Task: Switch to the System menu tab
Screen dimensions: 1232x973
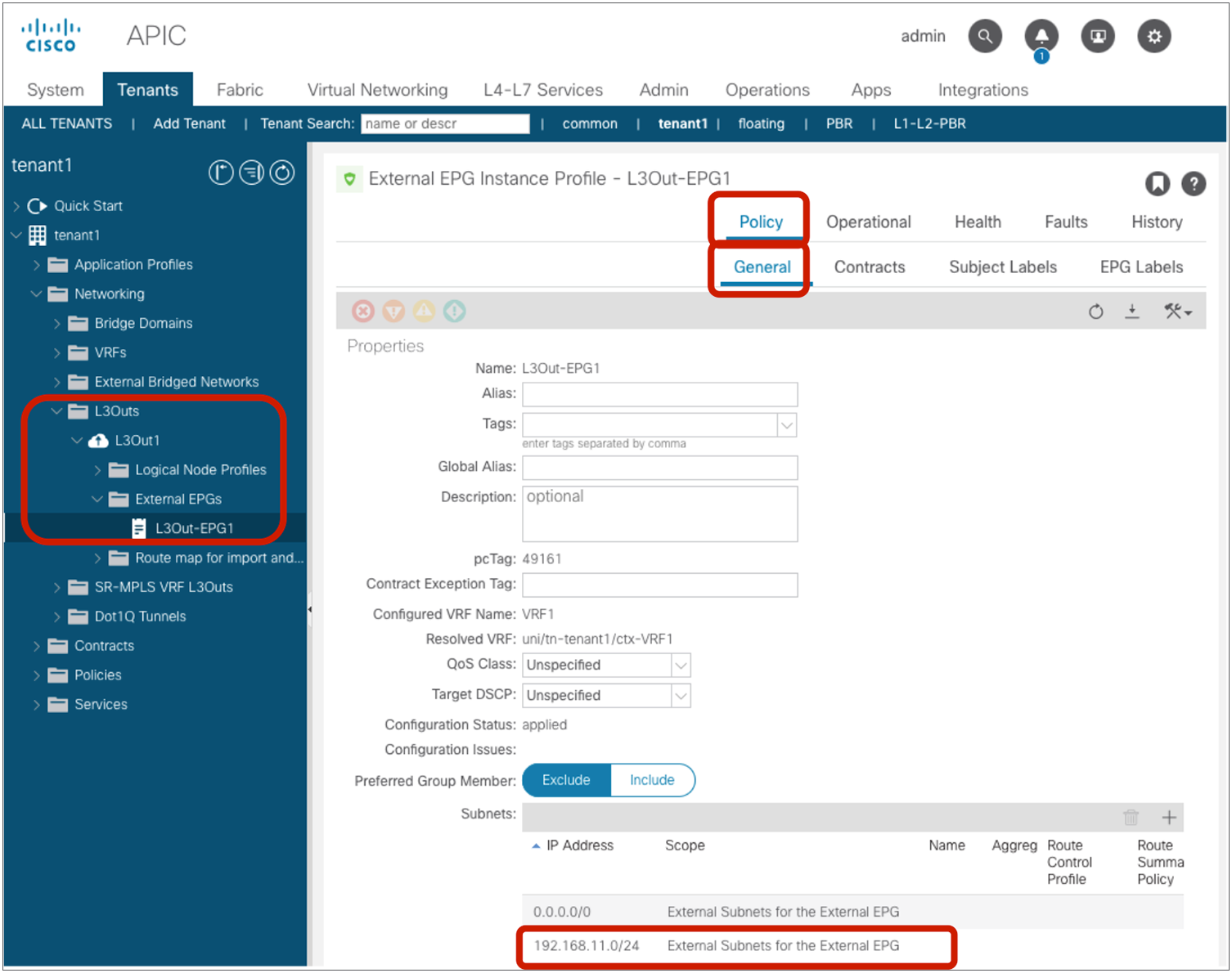Action: (x=55, y=90)
